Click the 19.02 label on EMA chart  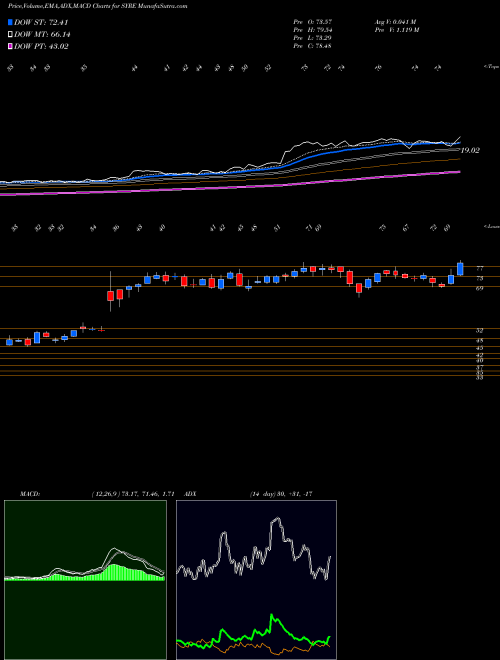[x=470, y=150]
